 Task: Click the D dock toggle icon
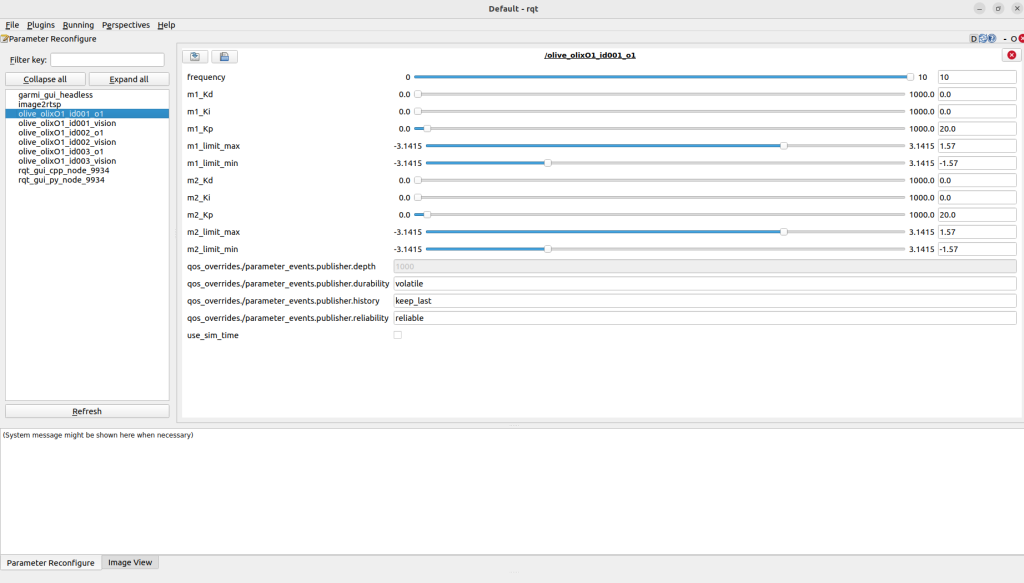974,39
